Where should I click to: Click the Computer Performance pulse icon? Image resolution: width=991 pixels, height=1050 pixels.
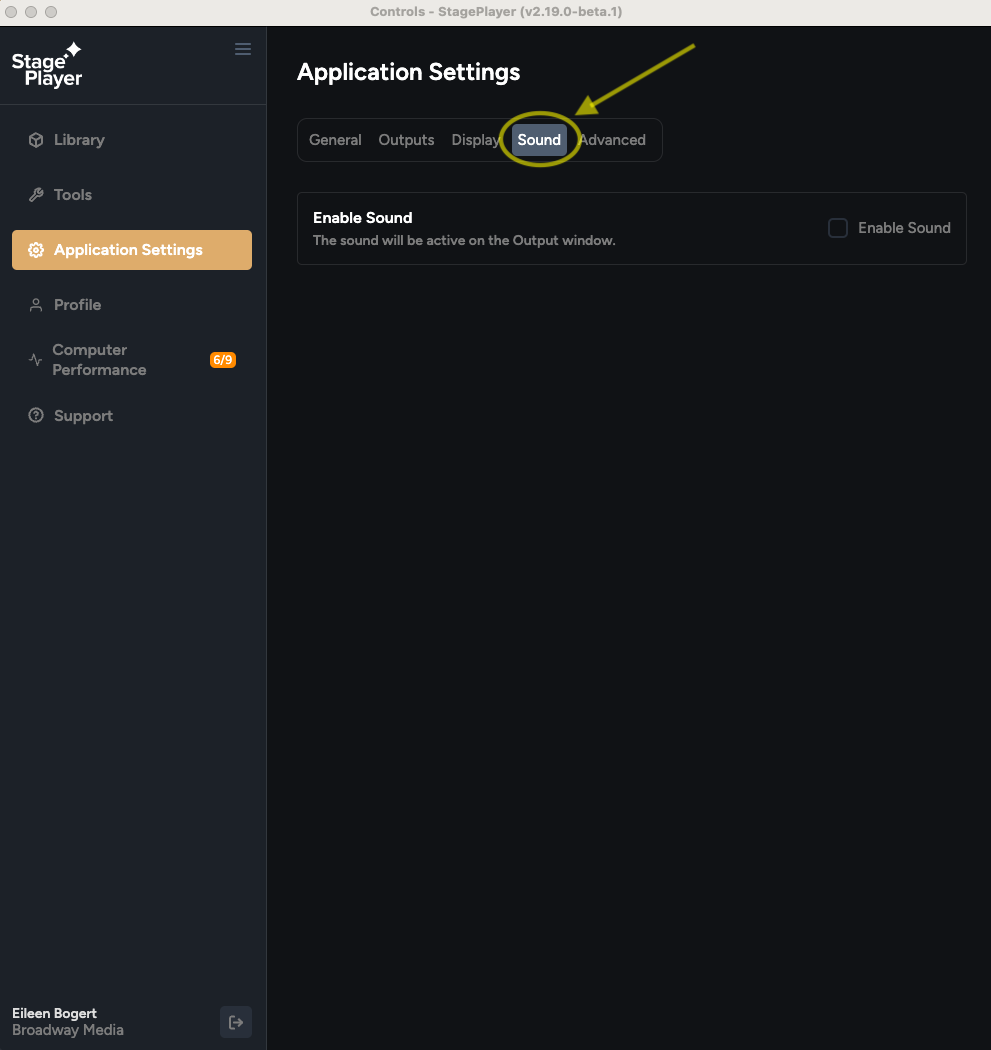click(35, 360)
